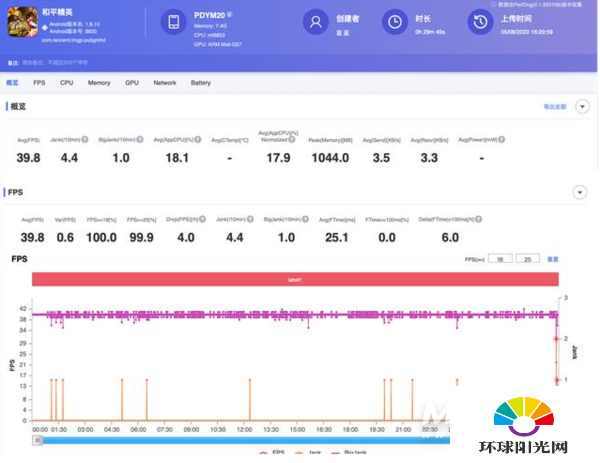The width and height of the screenshot is (600, 463).
Task: Click the FPS threshold field showing 18
Action: (500, 259)
